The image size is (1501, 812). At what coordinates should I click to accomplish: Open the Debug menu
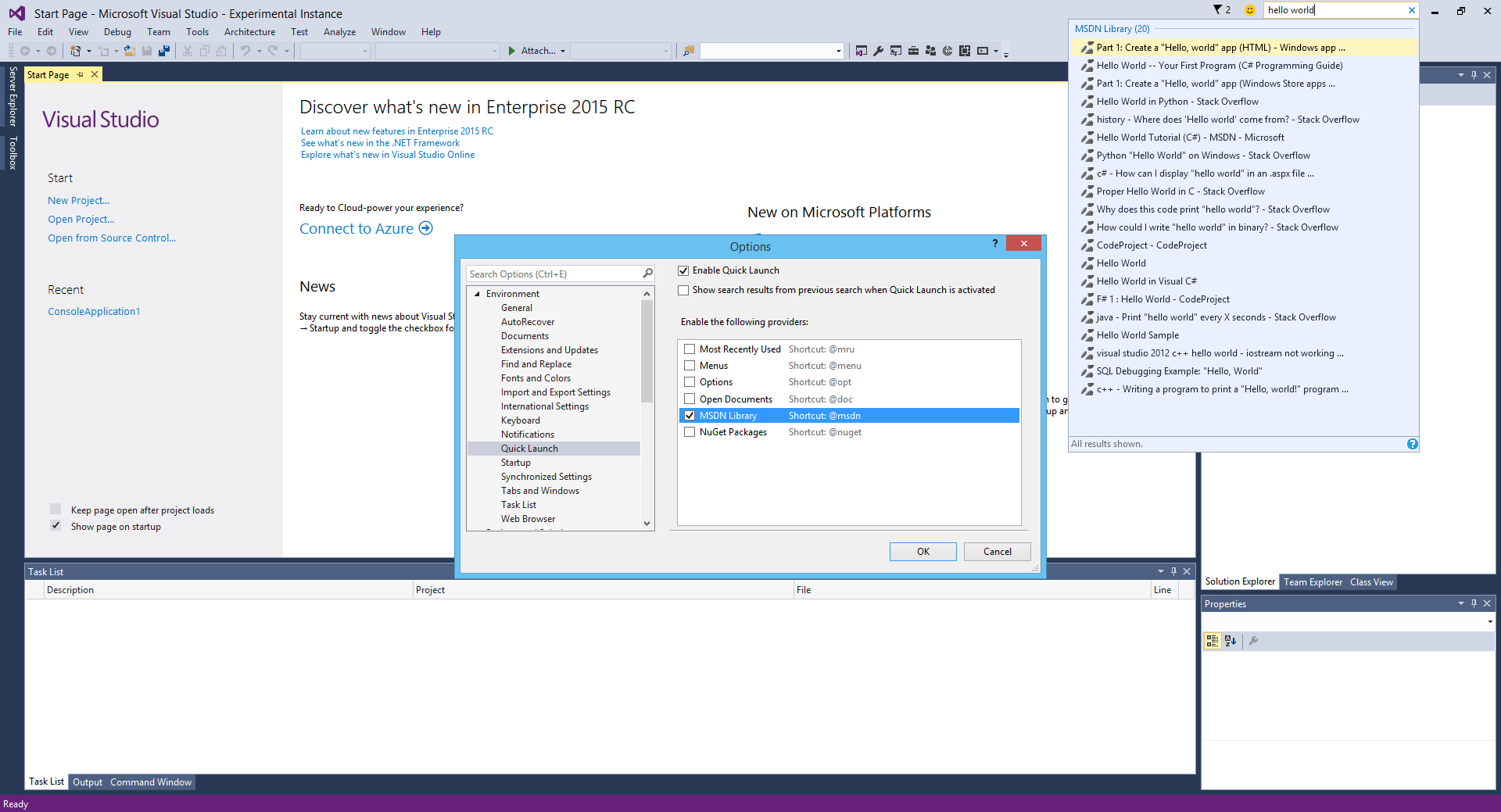(x=117, y=32)
